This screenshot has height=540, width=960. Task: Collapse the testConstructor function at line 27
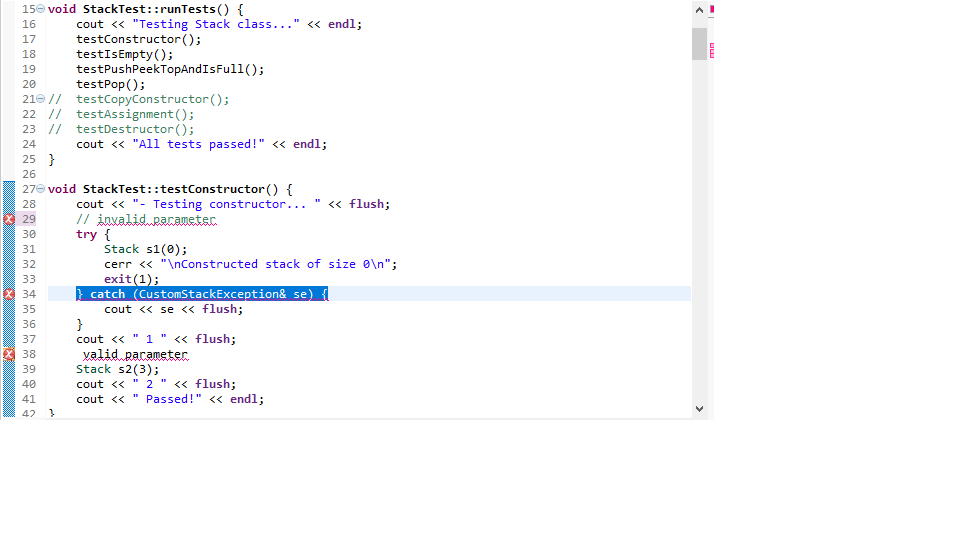40,189
